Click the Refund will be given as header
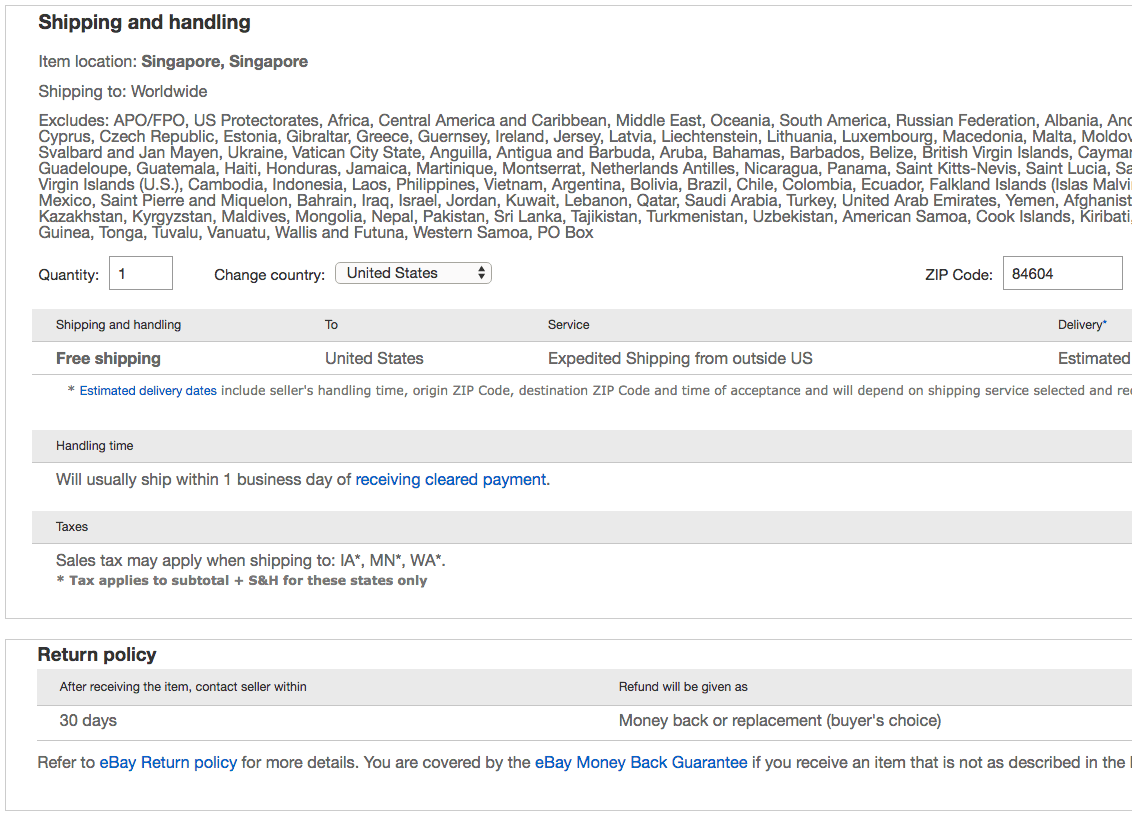Viewport: 1132px width, 816px height. pyautogui.click(x=683, y=687)
